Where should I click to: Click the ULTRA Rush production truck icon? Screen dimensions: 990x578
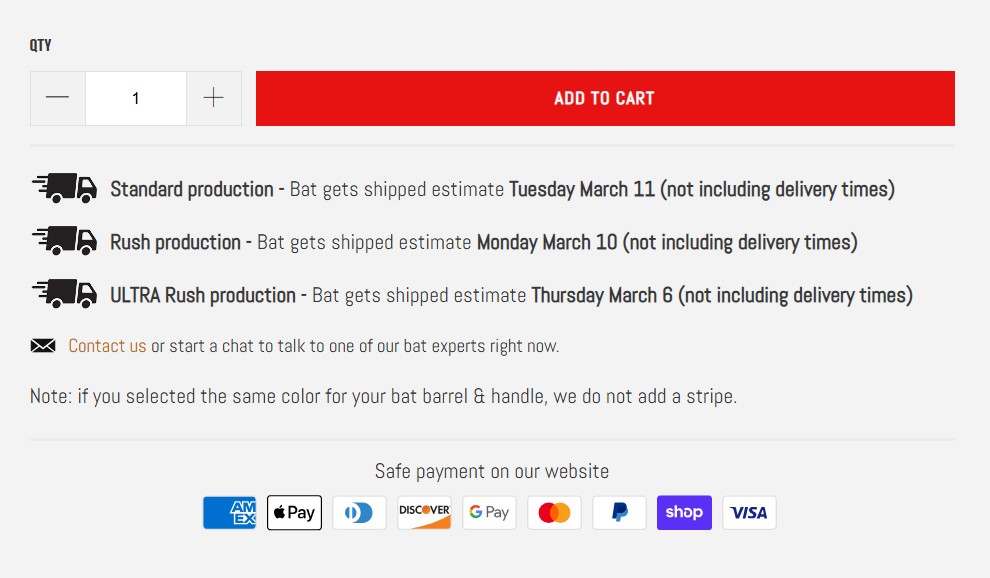[x=64, y=295]
